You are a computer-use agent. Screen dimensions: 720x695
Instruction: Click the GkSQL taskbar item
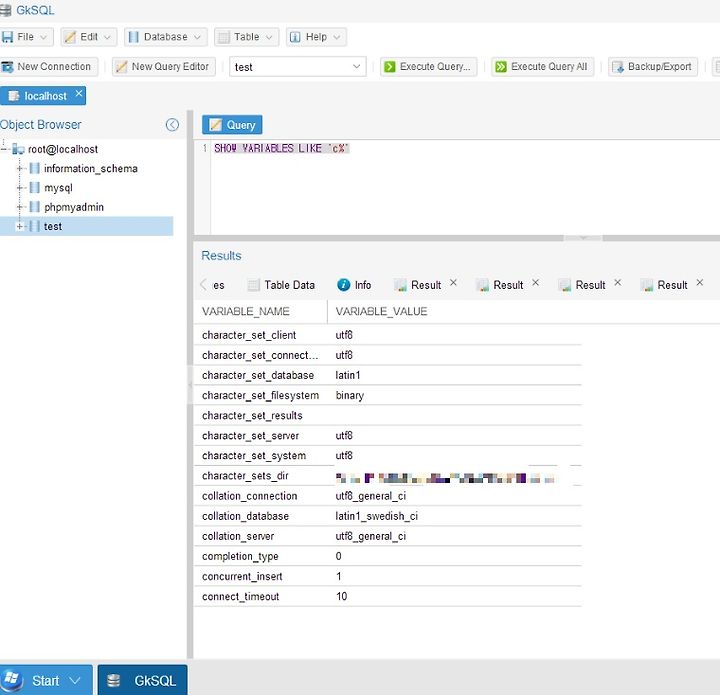click(x=142, y=680)
